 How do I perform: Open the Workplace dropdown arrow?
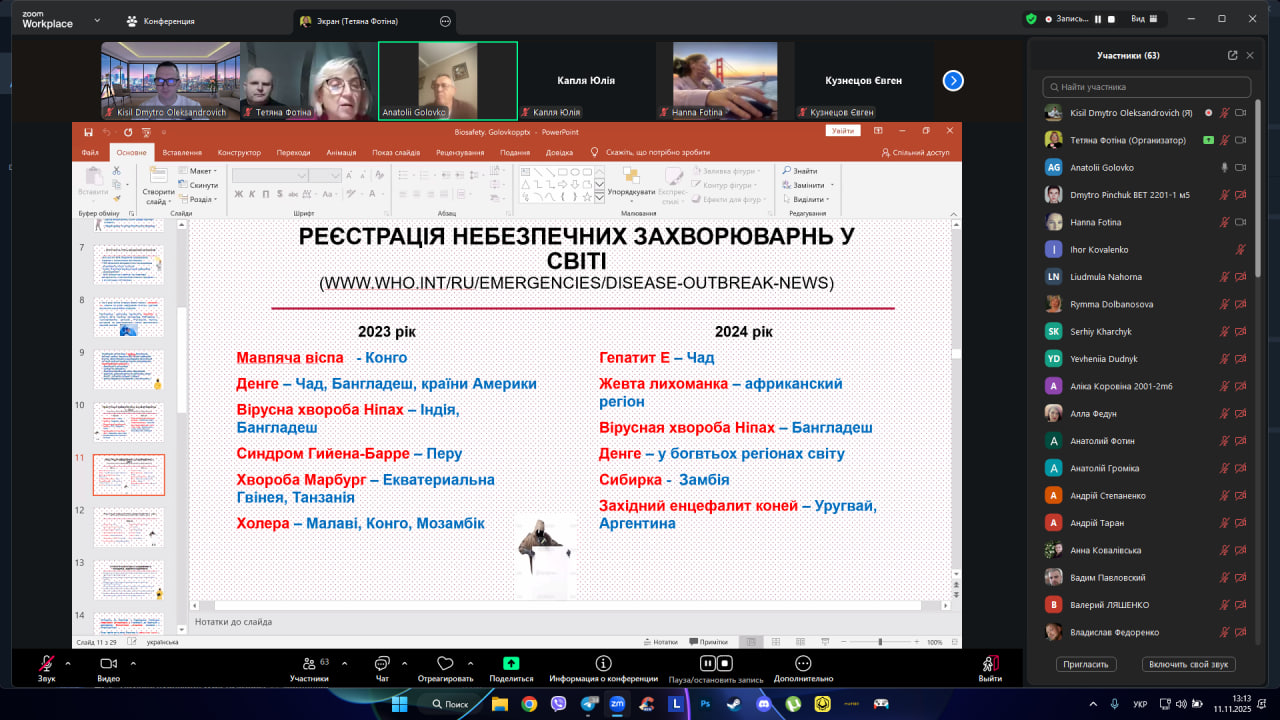97,20
